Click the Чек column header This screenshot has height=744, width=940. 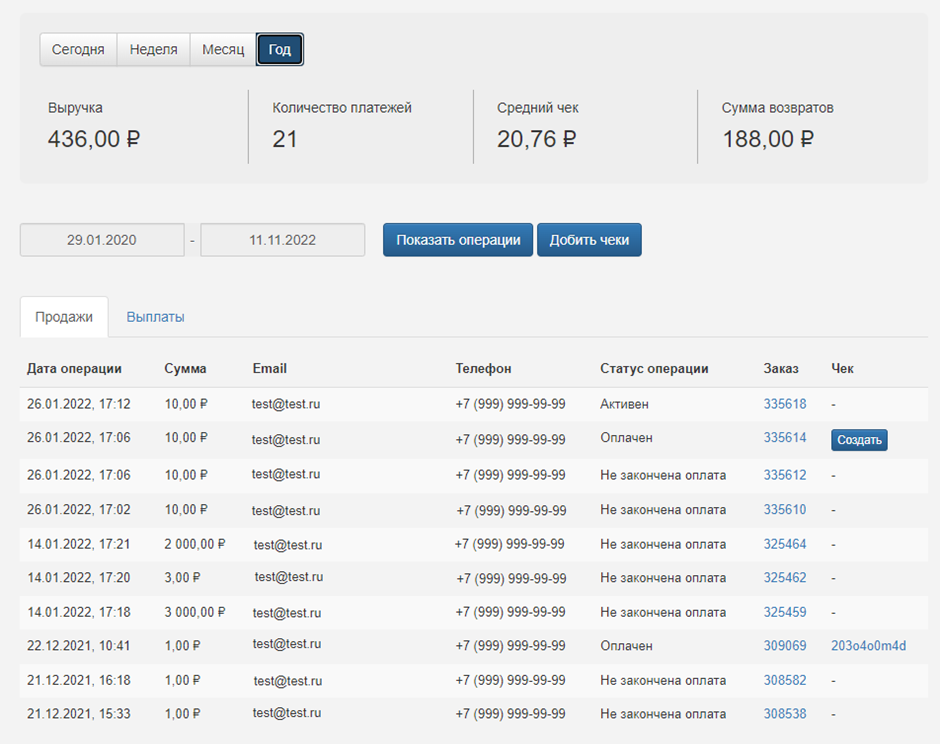click(842, 368)
